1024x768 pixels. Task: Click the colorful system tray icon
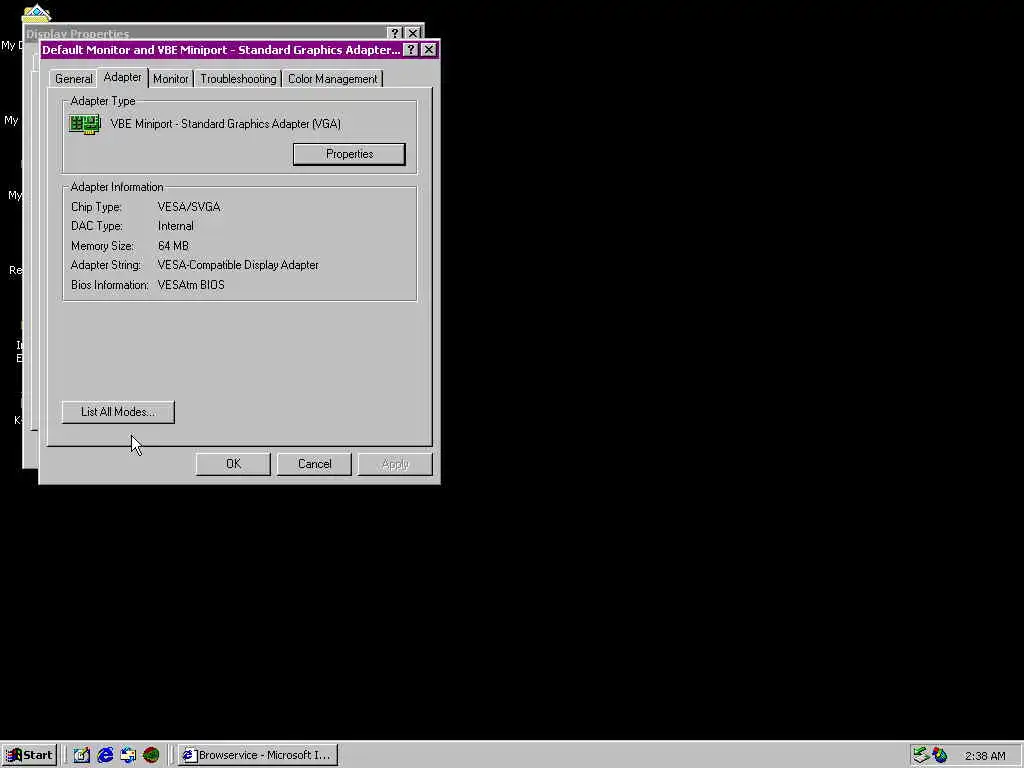[x=940, y=755]
